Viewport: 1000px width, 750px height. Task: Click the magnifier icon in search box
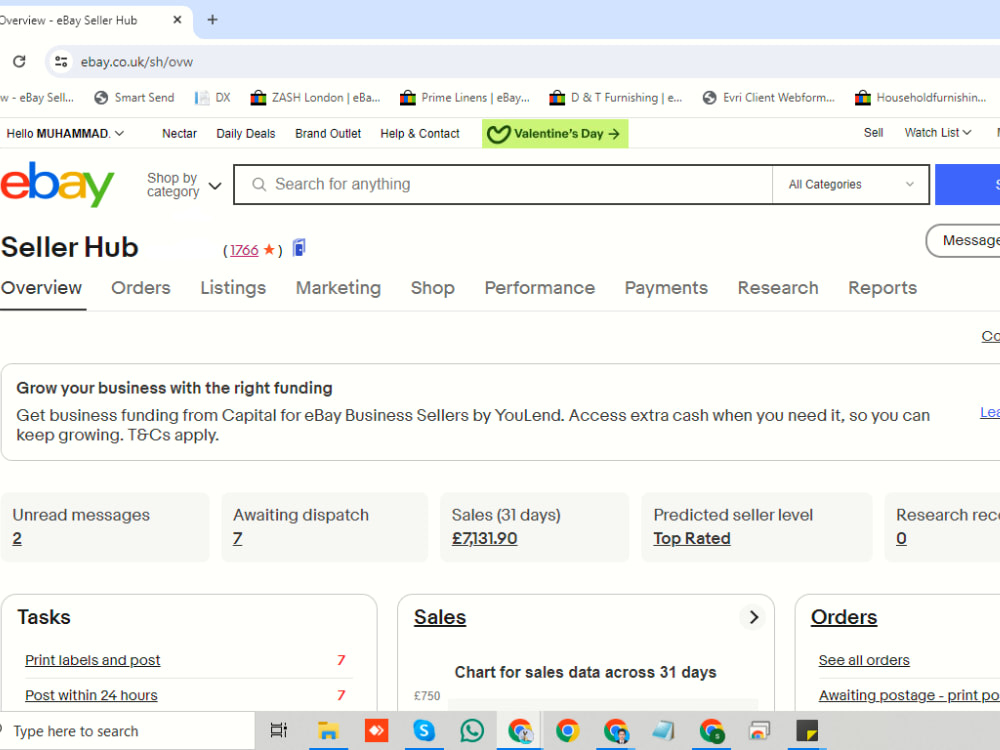pos(259,184)
